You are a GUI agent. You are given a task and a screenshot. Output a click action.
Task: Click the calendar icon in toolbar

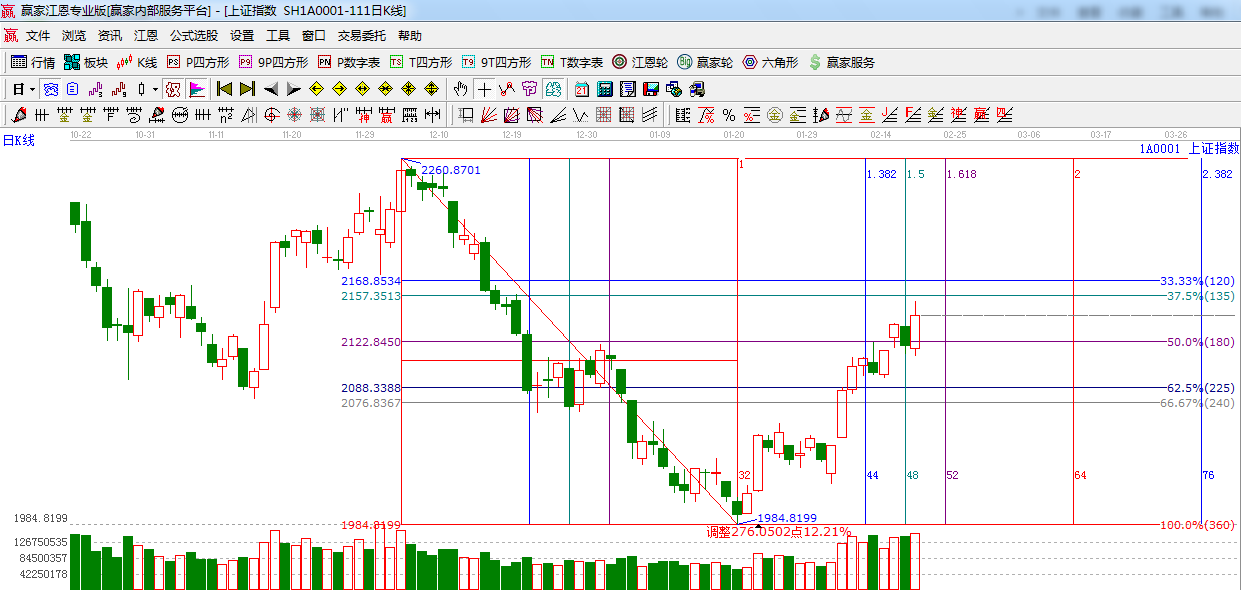581,89
